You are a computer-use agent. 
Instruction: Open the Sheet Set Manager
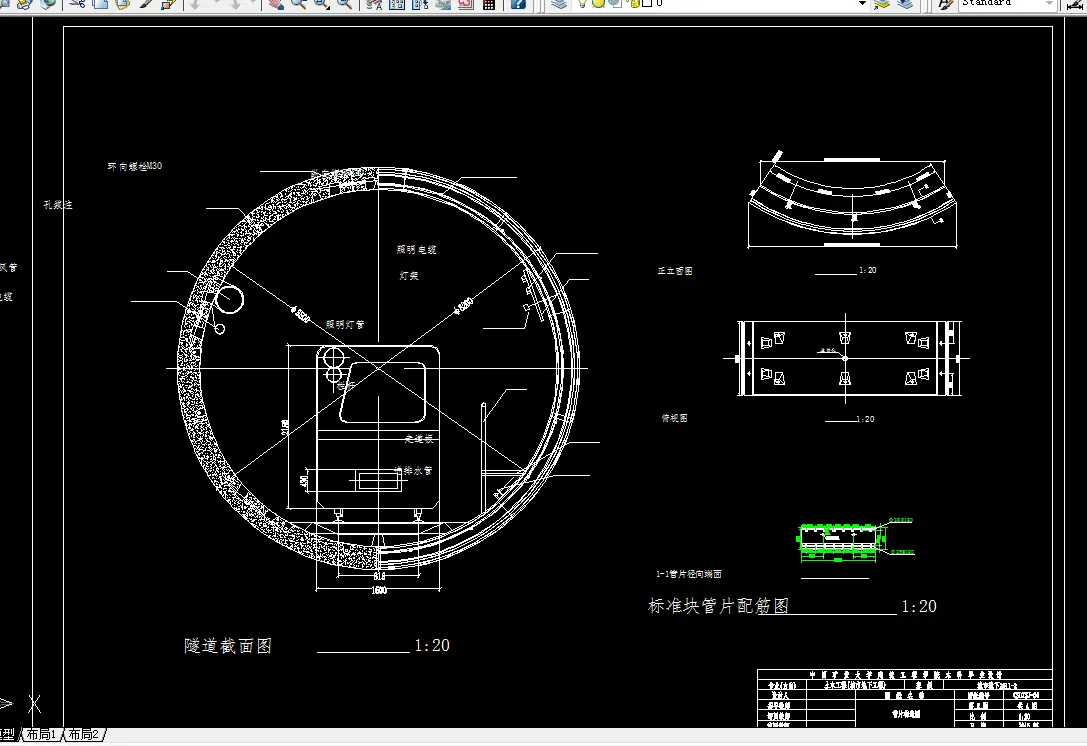(x=443, y=3)
